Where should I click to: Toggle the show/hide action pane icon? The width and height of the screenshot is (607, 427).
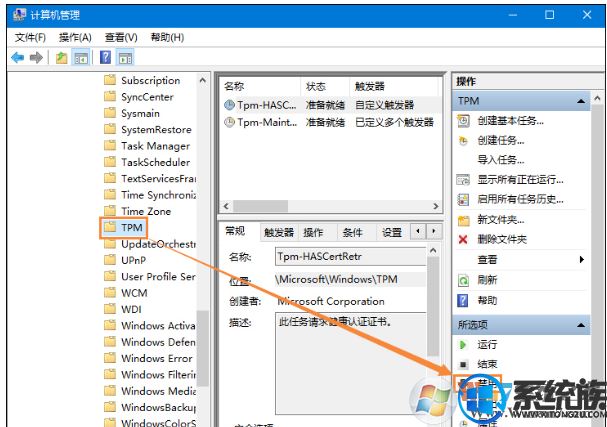tap(125, 58)
